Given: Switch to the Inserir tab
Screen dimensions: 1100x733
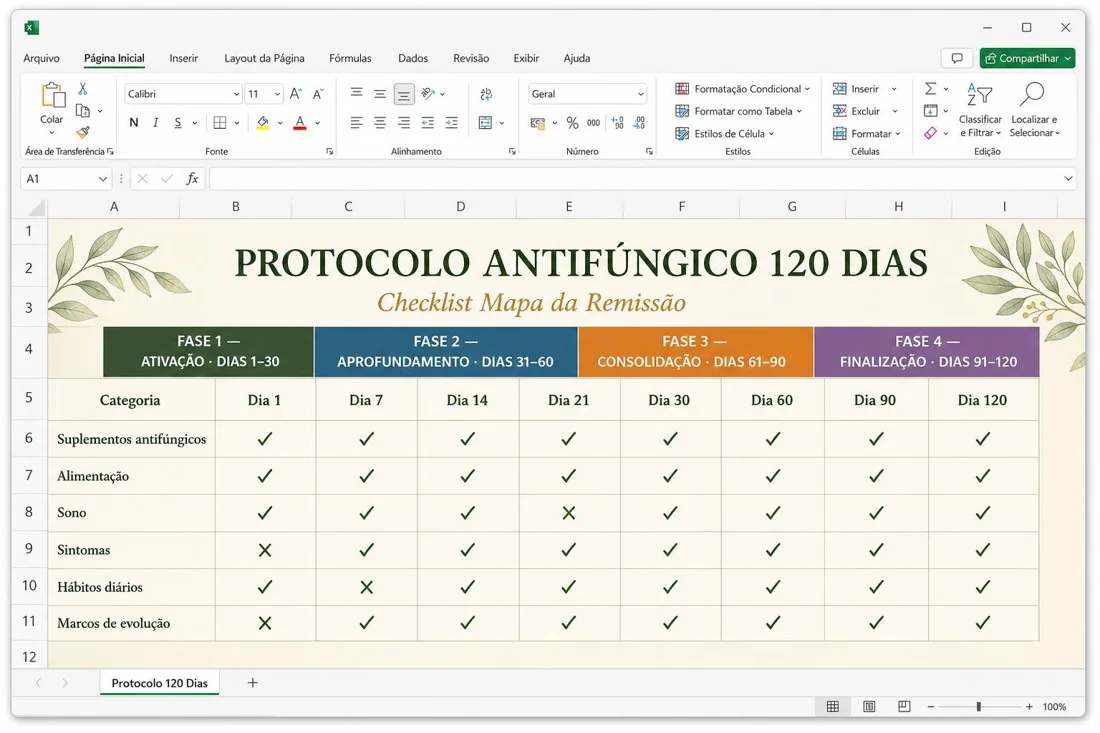Looking at the screenshot, I should (x=184, y=58).
